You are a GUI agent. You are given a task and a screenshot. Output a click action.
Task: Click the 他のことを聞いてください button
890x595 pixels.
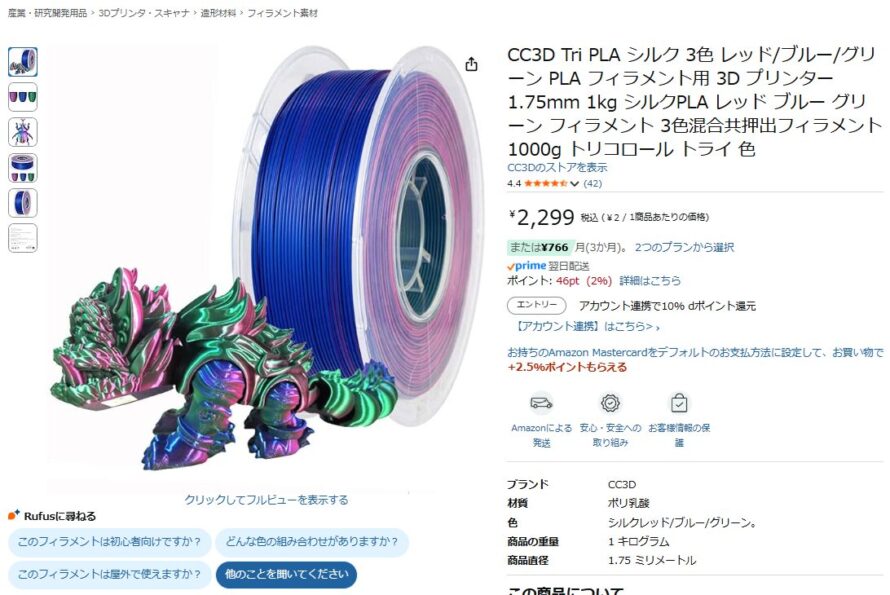click(287, 574)
